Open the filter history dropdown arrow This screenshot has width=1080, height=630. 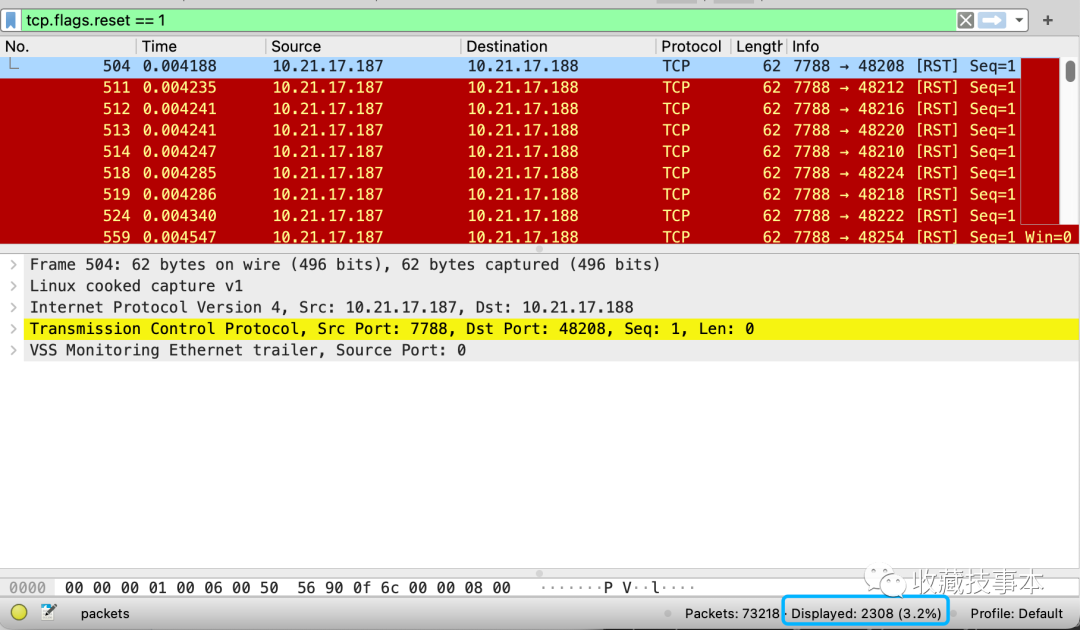tap(1019, 21)
